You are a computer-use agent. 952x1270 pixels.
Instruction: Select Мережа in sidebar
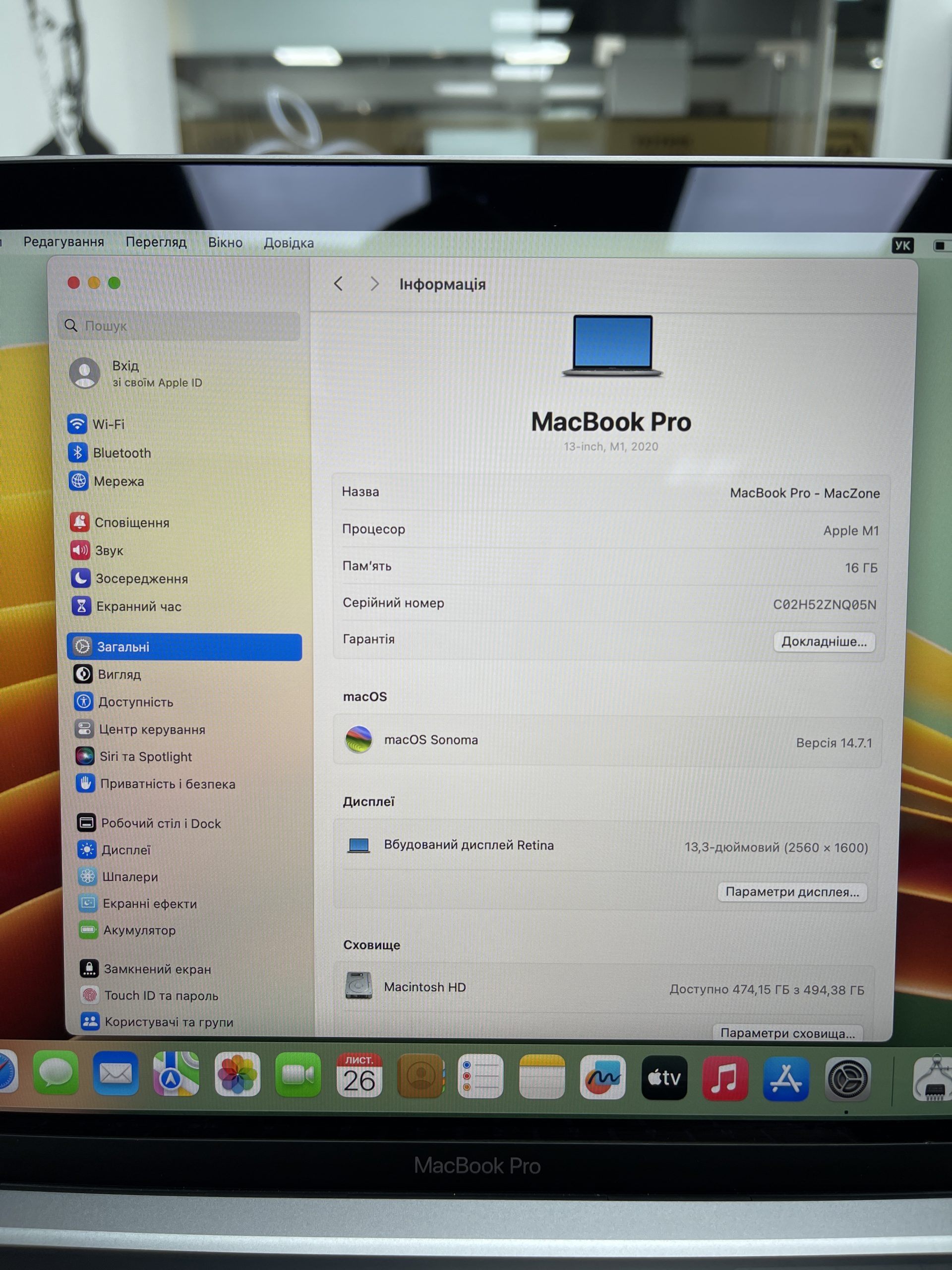click(x=106, y=481)
